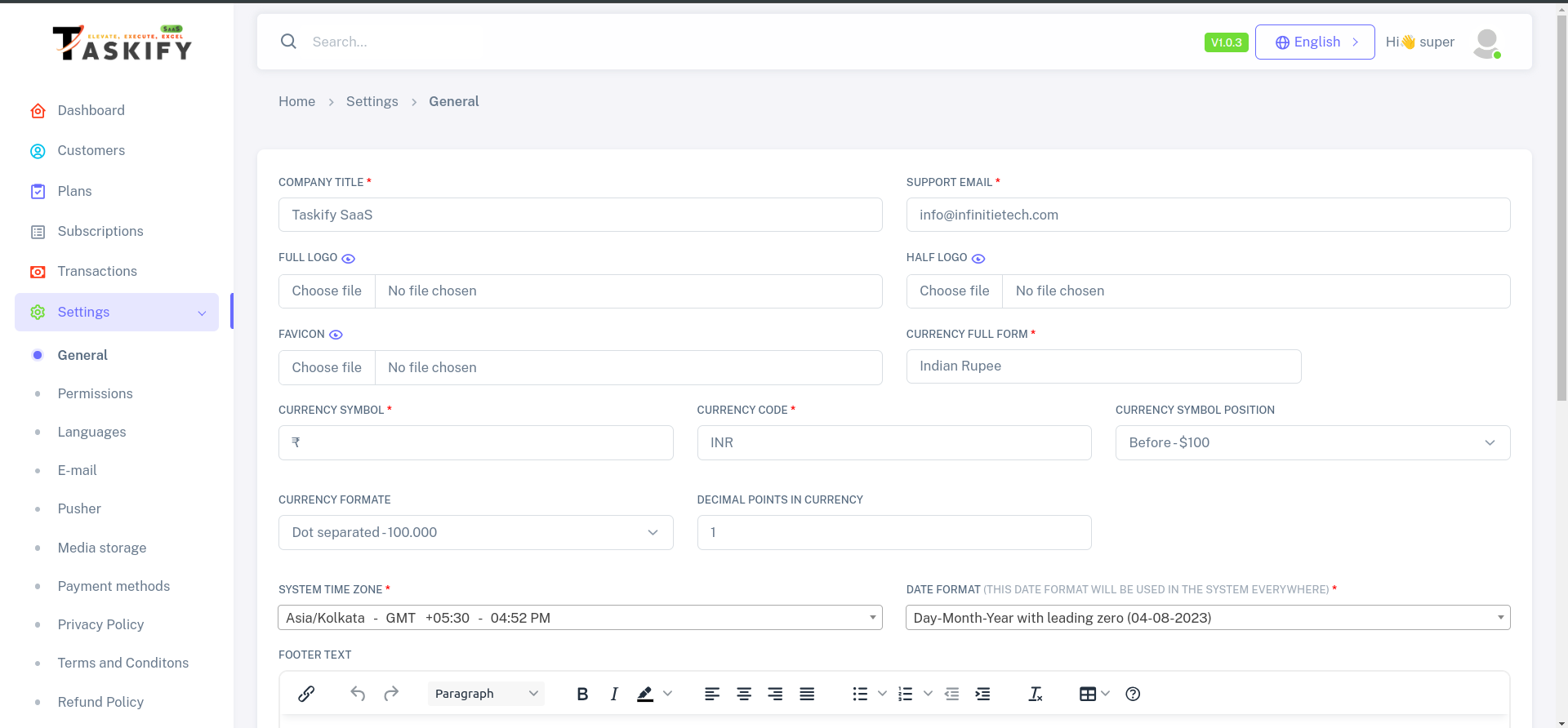
Task: Insert a link using the chain icon
Action: tap(306, 694)
